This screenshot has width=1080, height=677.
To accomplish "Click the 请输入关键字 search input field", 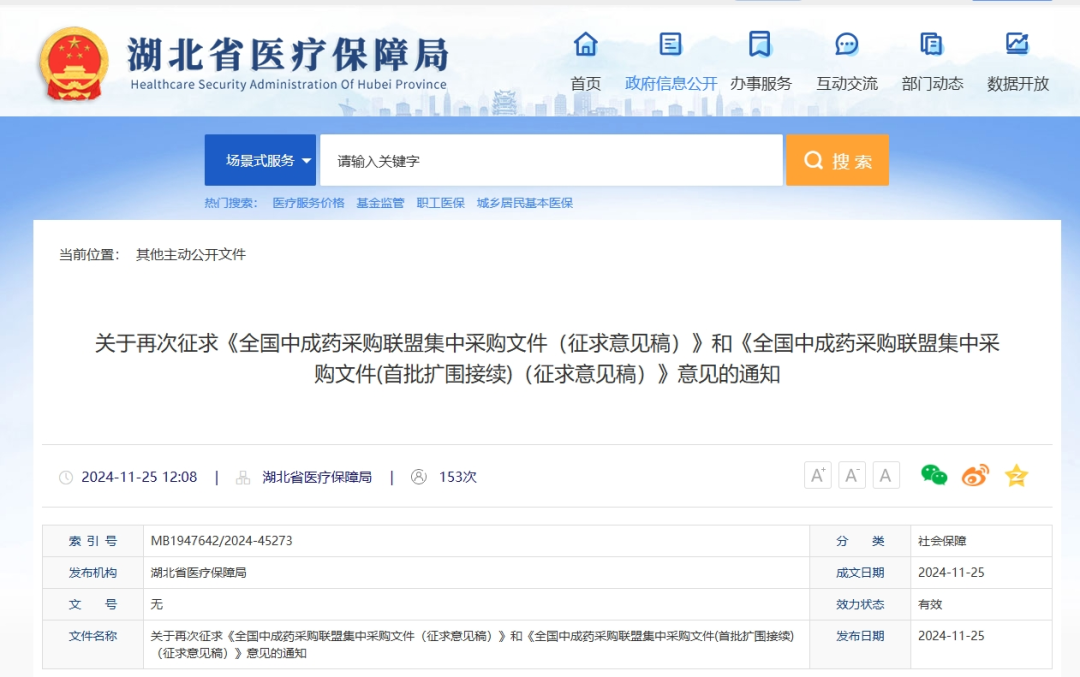I will pyautogui.click(x=550, y=160).
